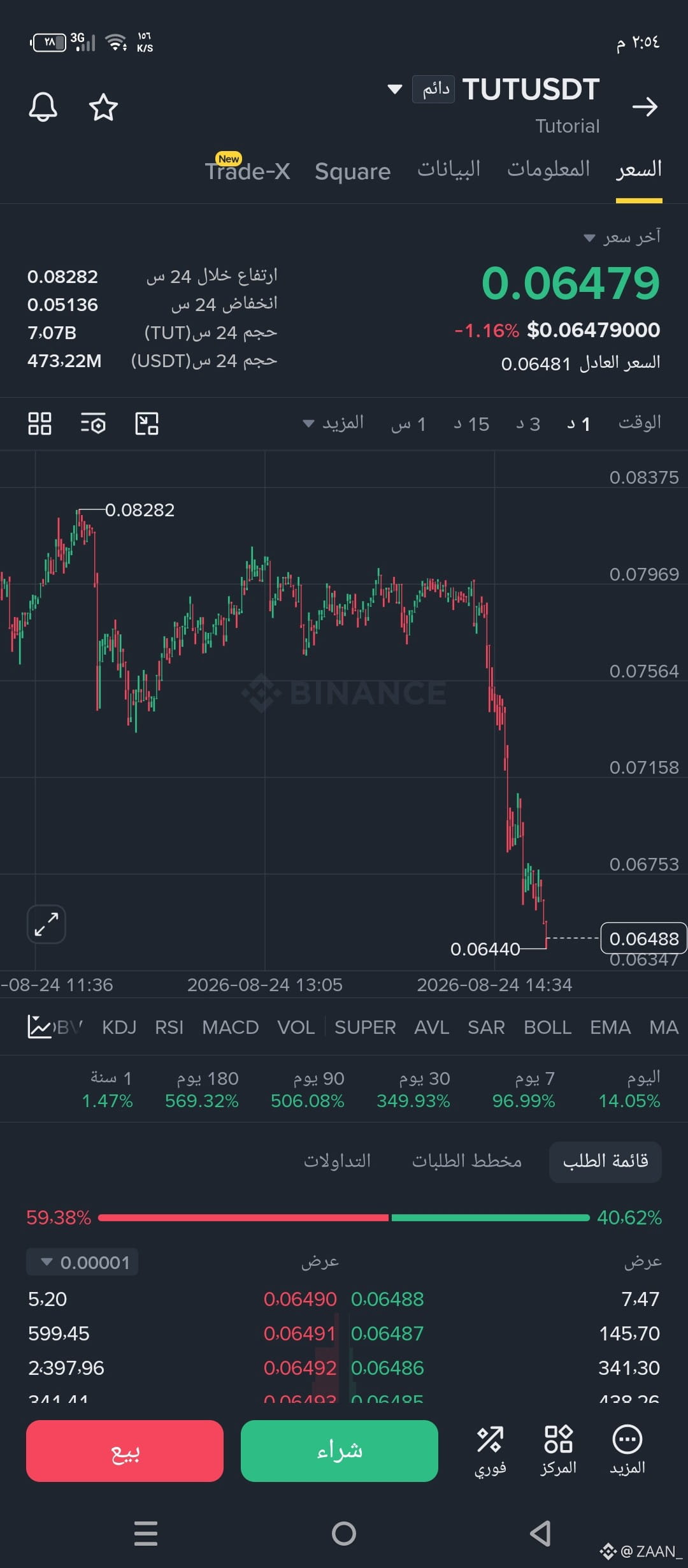Tap the 7 يوم 96.99% performance value
Viewport: 688px width, 1568px height.
click(524, 1089)
